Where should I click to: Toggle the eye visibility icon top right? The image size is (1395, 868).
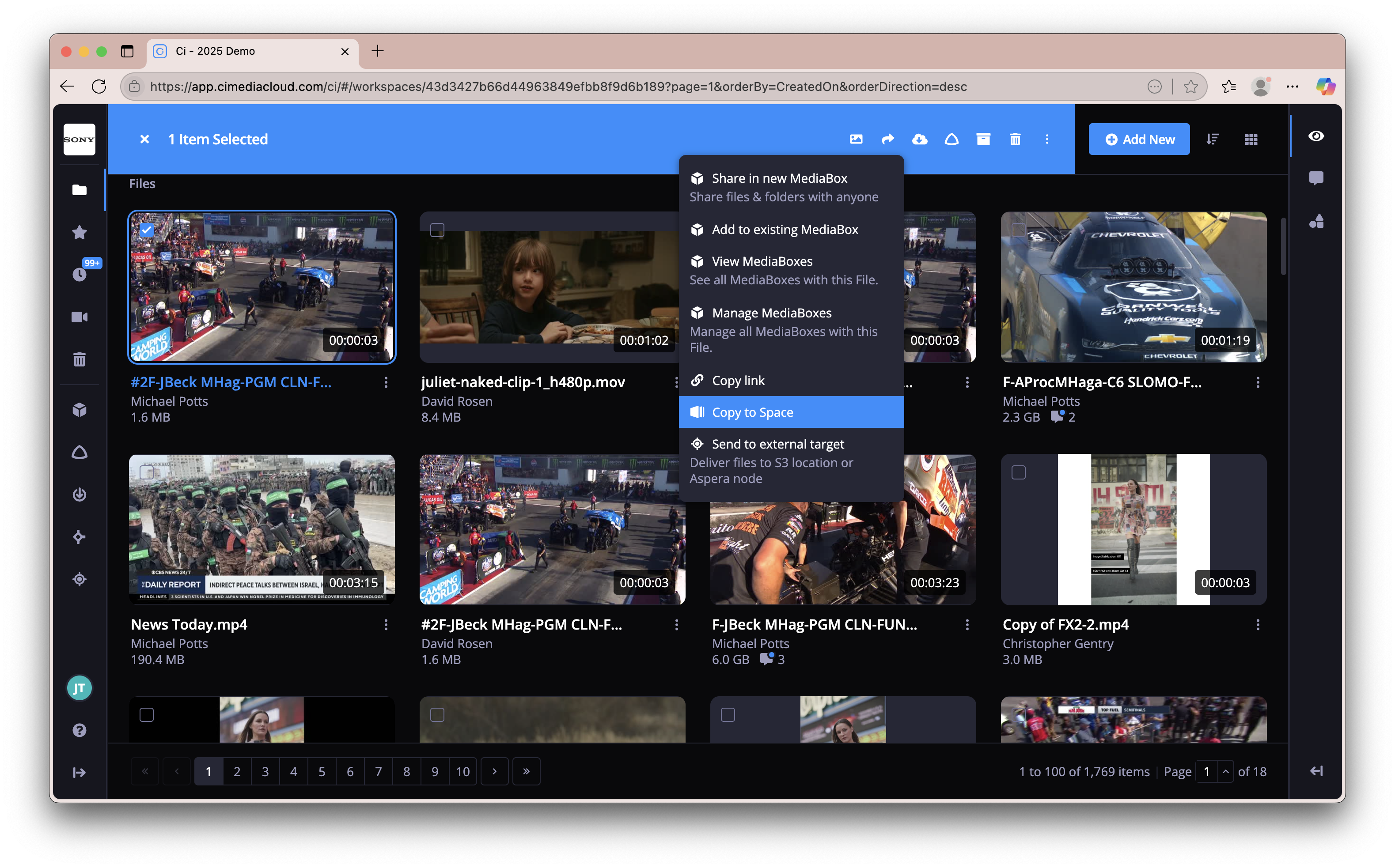tap(1316, 136)
